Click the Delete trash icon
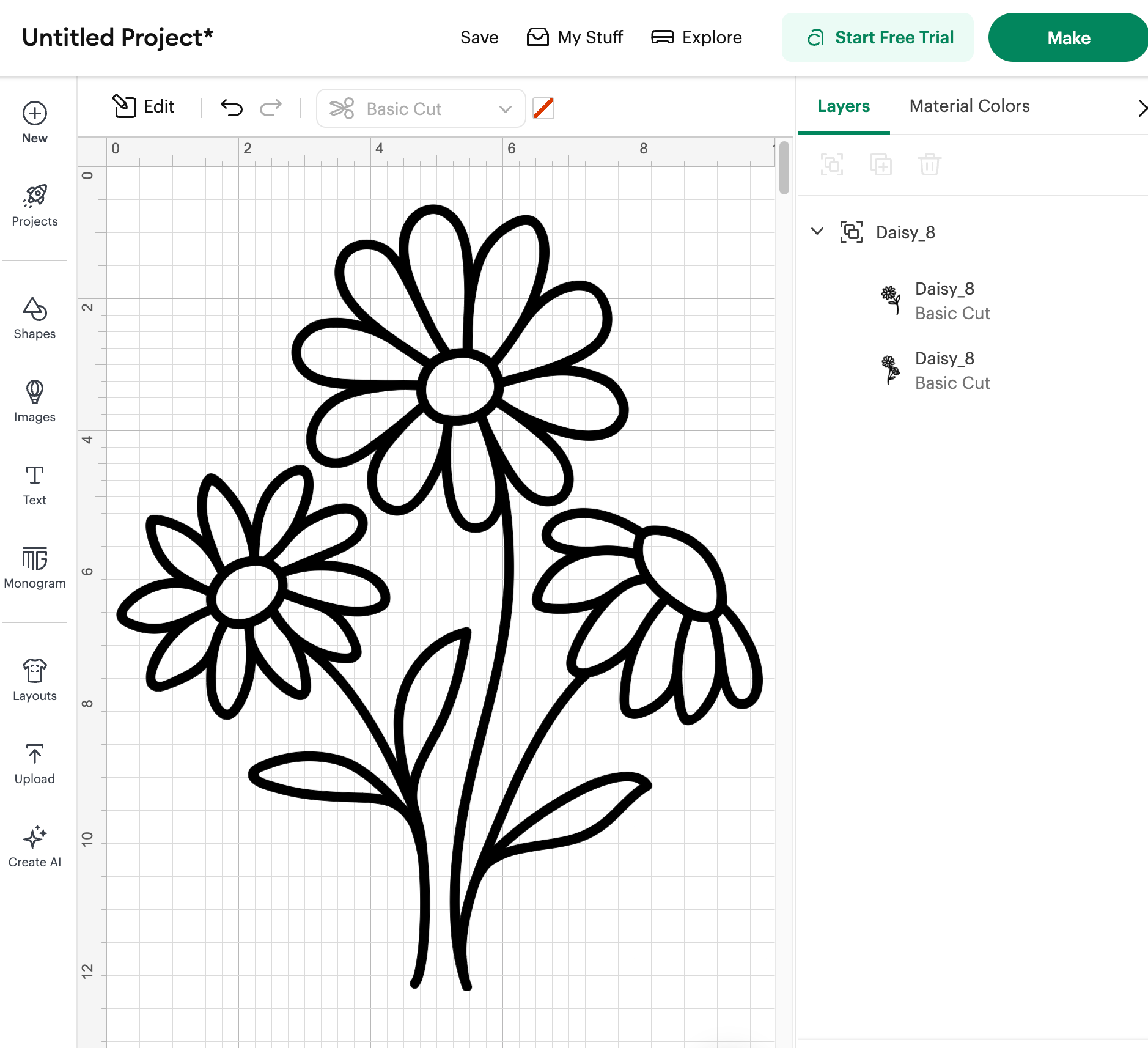1148x1048 pixels. 930,164
